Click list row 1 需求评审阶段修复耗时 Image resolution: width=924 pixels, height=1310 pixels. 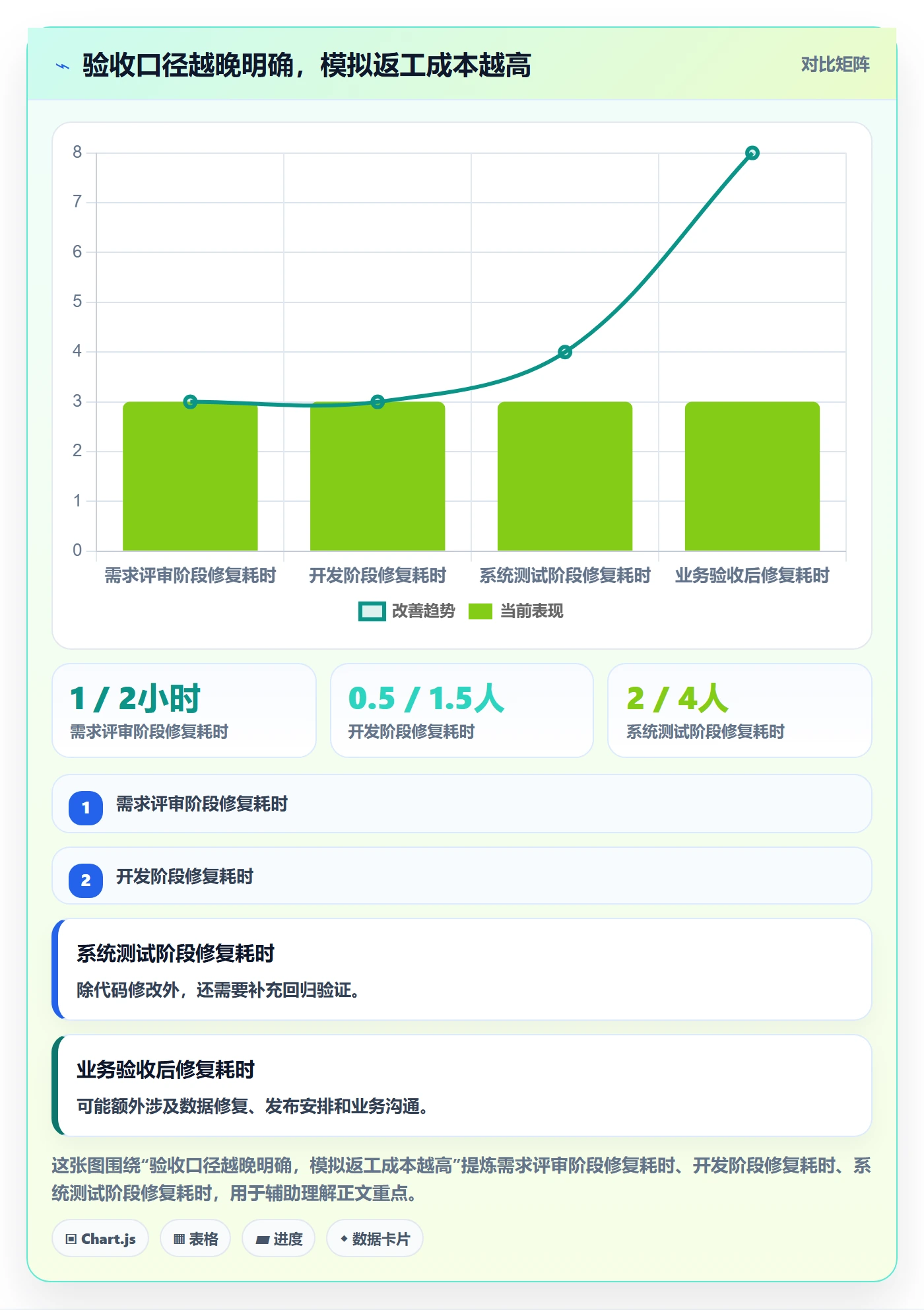pyautogui.click(x=462, y=804)
